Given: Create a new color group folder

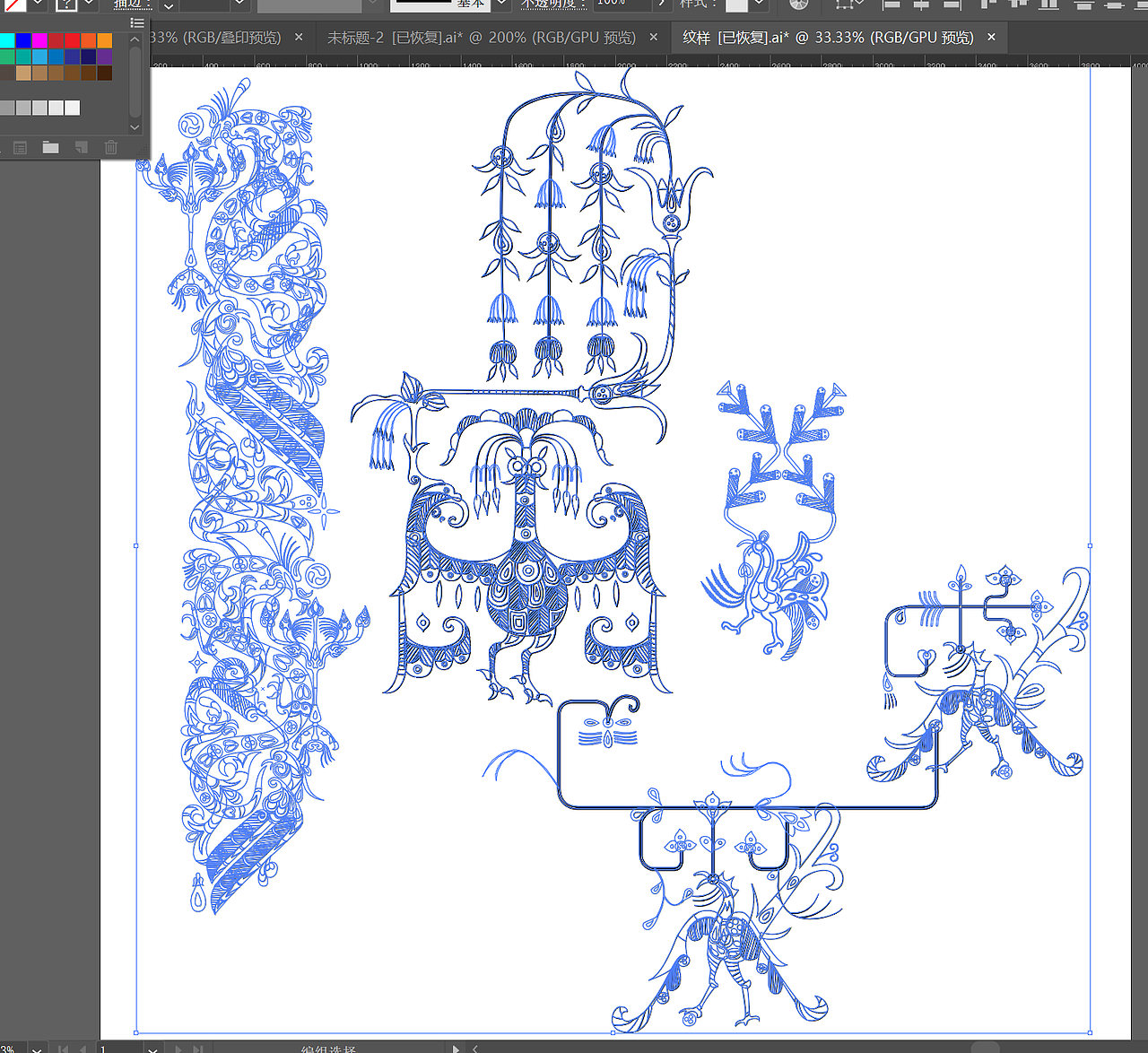Looking at the screenshot, I should (x=50, y=147).
